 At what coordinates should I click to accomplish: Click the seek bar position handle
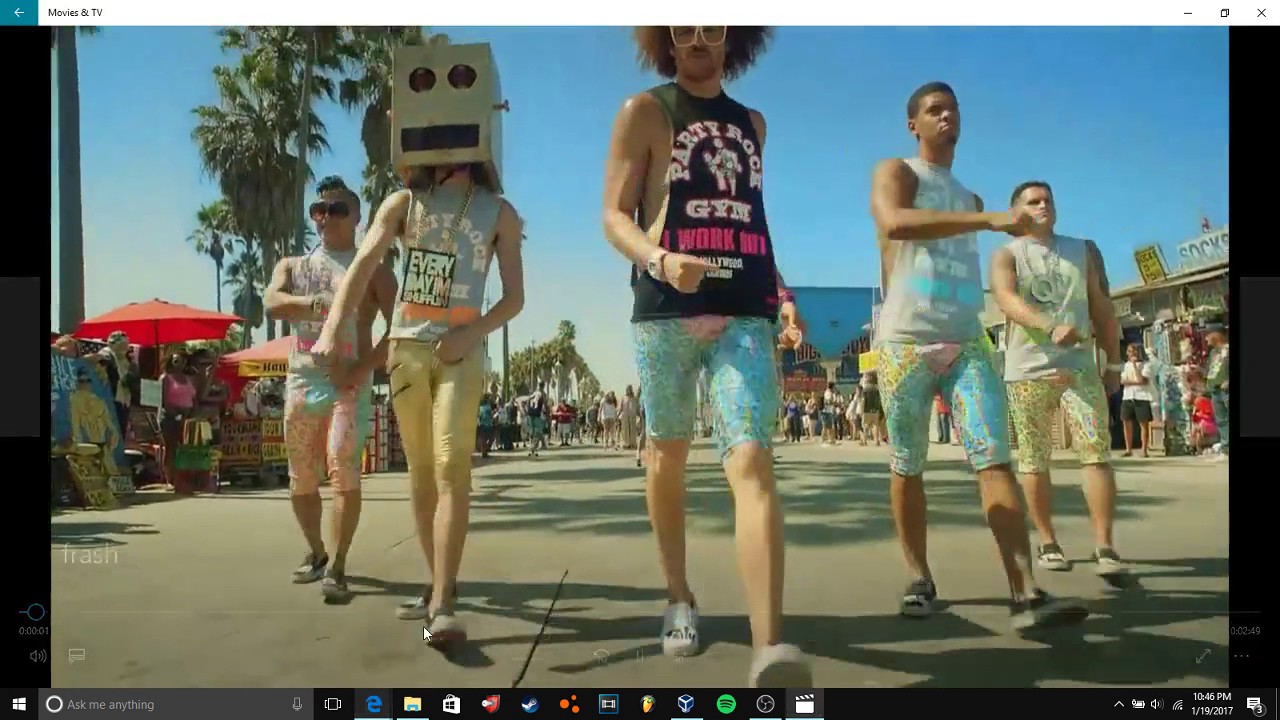pos(35,612)
